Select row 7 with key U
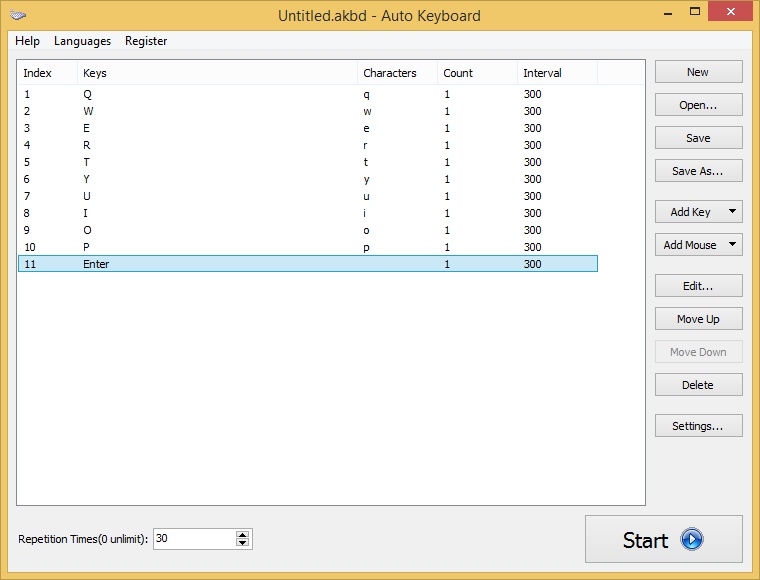Image resolution: width=760 pixels, height=580 pixels. pyautogui.click(x=308, y=196)
